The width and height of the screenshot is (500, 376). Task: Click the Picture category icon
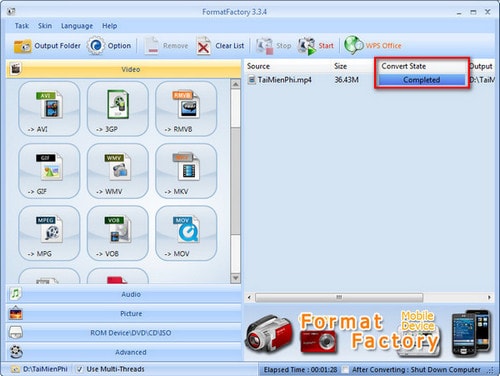(16, 313)
